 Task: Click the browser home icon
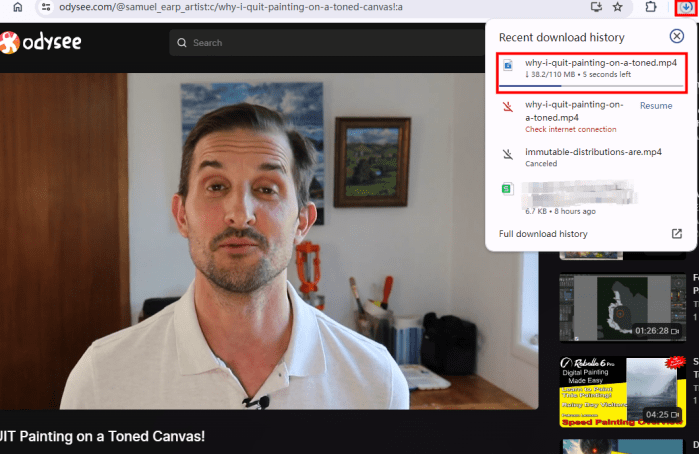coord(17,7)
